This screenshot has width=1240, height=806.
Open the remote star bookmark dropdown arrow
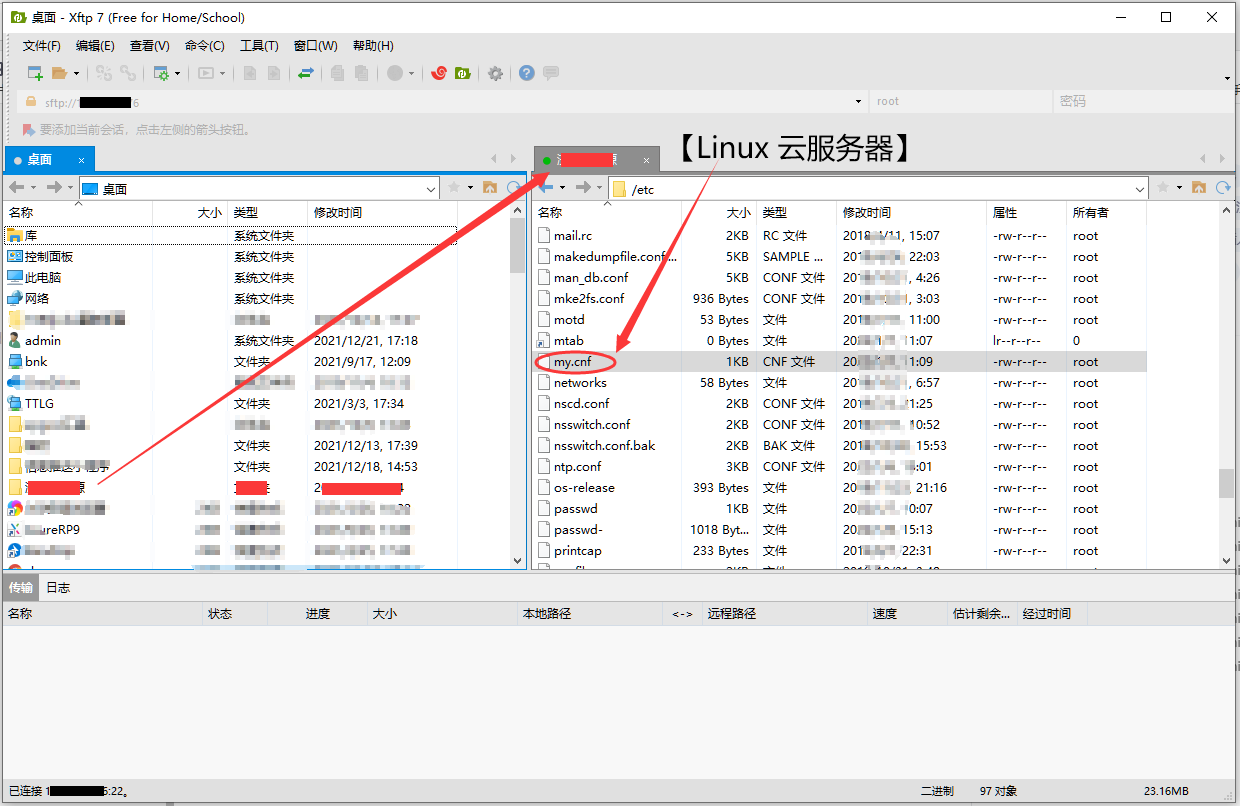tap(1179, 187)
